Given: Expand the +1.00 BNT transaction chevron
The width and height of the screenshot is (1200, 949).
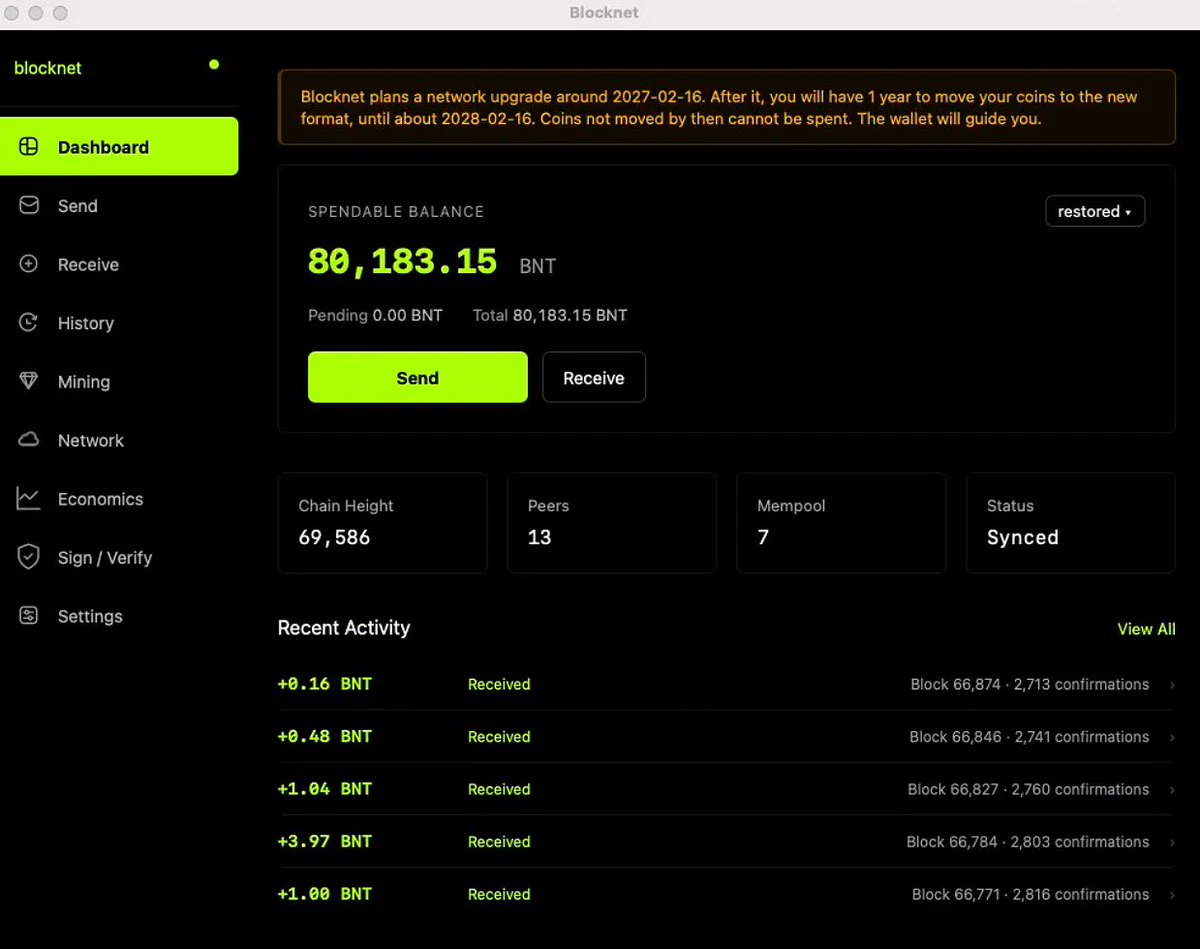Looking at the screenshot, I should tap(1172, 895).
